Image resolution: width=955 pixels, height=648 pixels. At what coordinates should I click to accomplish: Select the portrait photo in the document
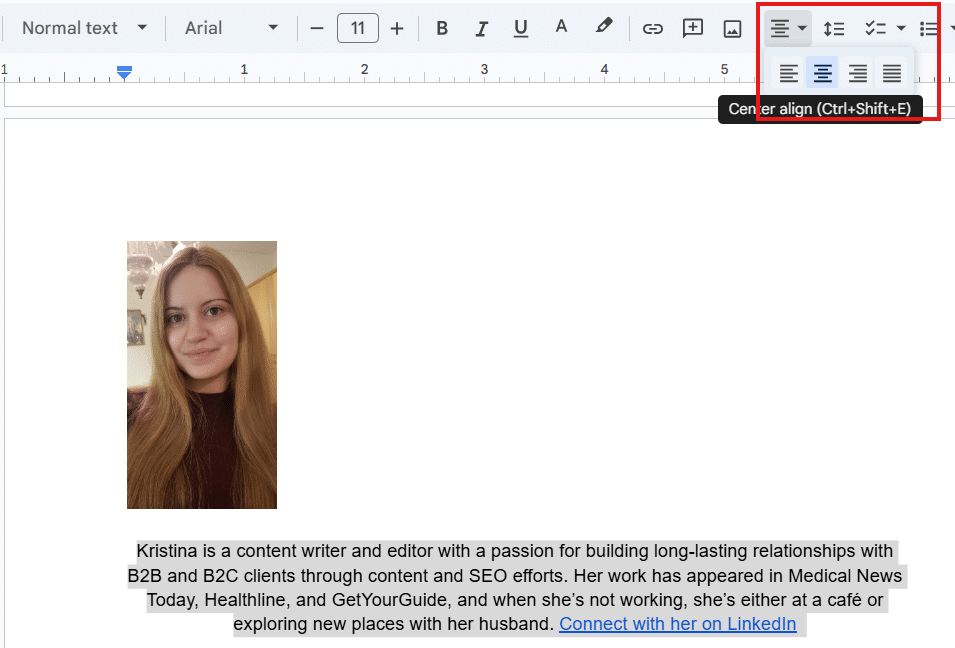202,375
